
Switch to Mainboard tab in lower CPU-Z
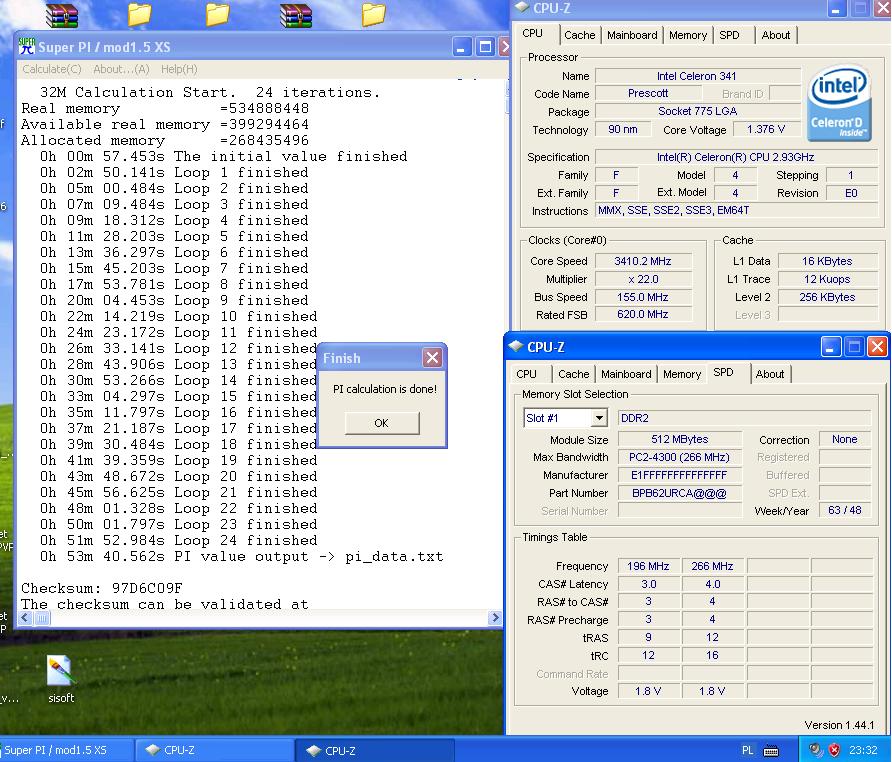[x=626, y=374]
